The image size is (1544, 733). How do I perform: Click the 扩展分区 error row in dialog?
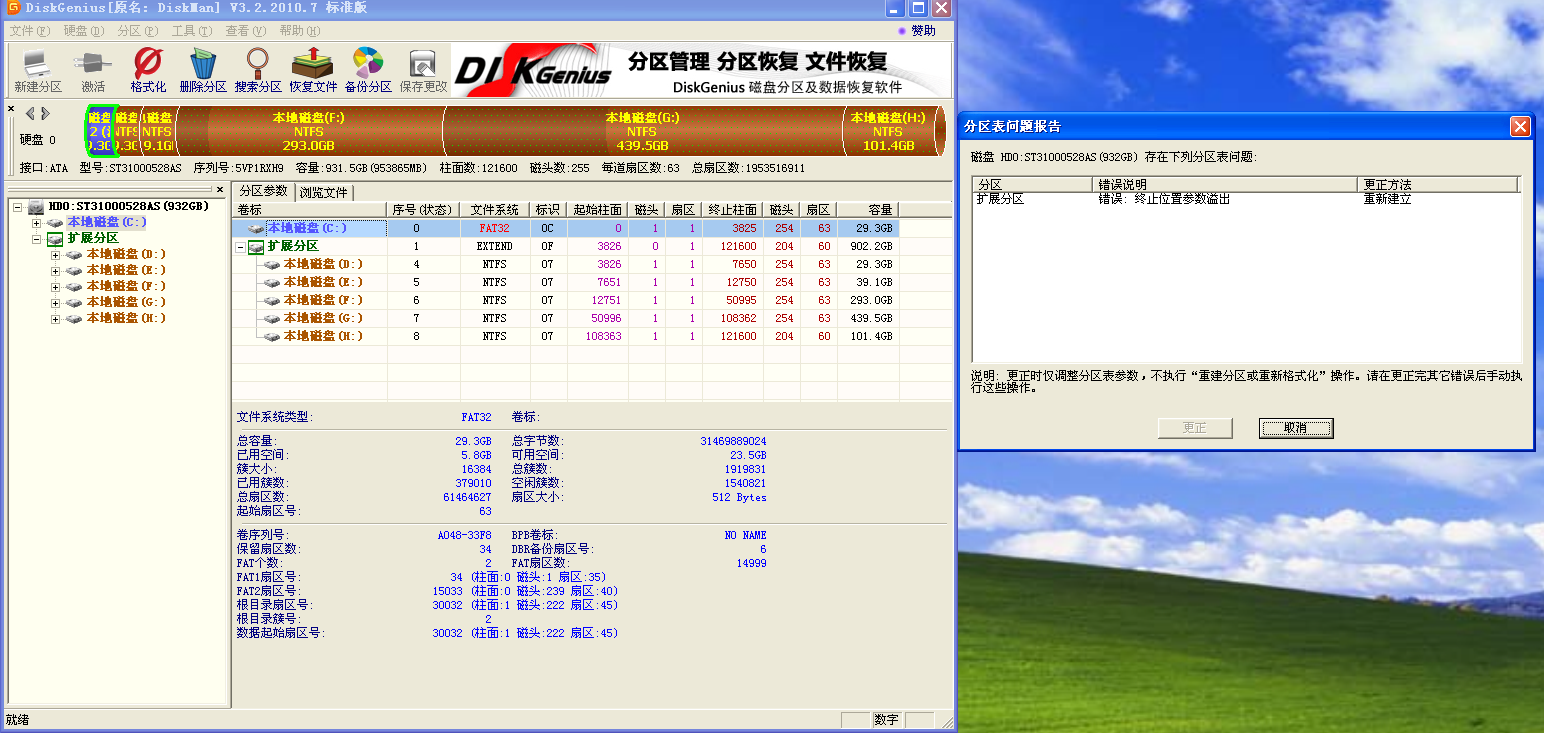click(1246, 199)
